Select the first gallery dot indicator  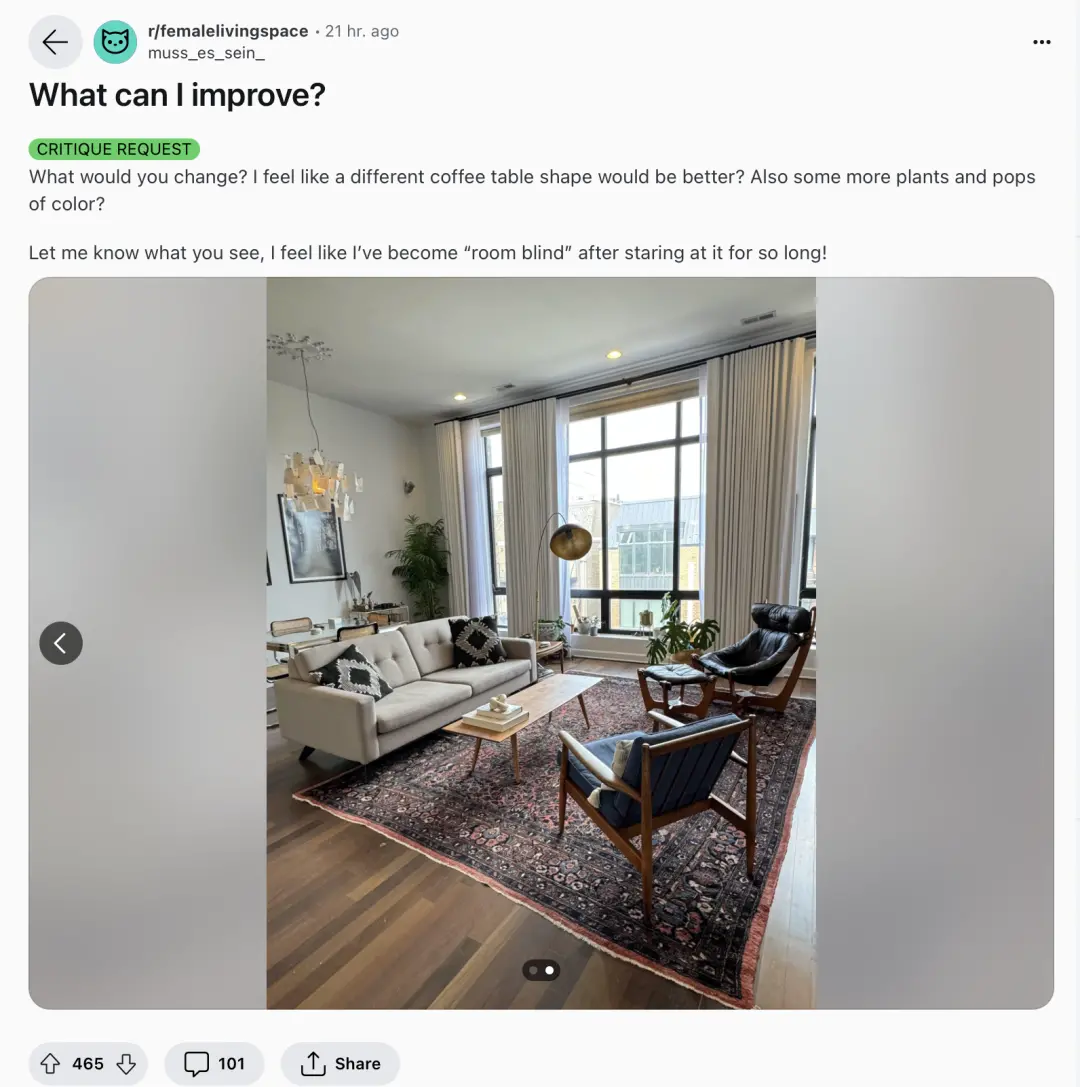point(533,970)
